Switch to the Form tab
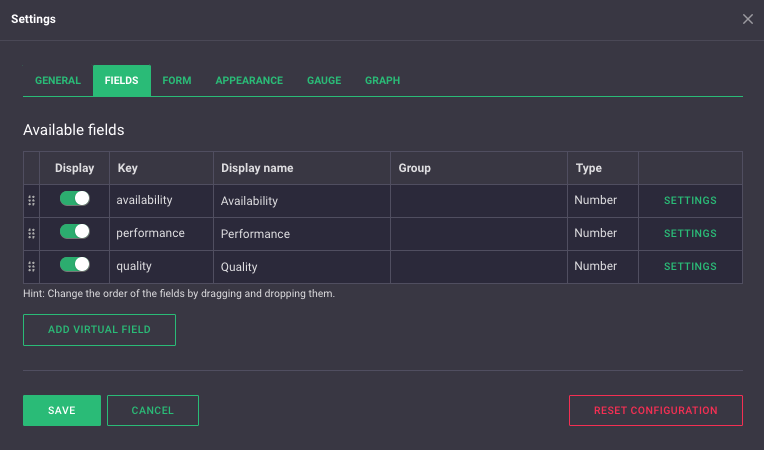764x450 pixels. pyautogui.click(x=177, y=81)
